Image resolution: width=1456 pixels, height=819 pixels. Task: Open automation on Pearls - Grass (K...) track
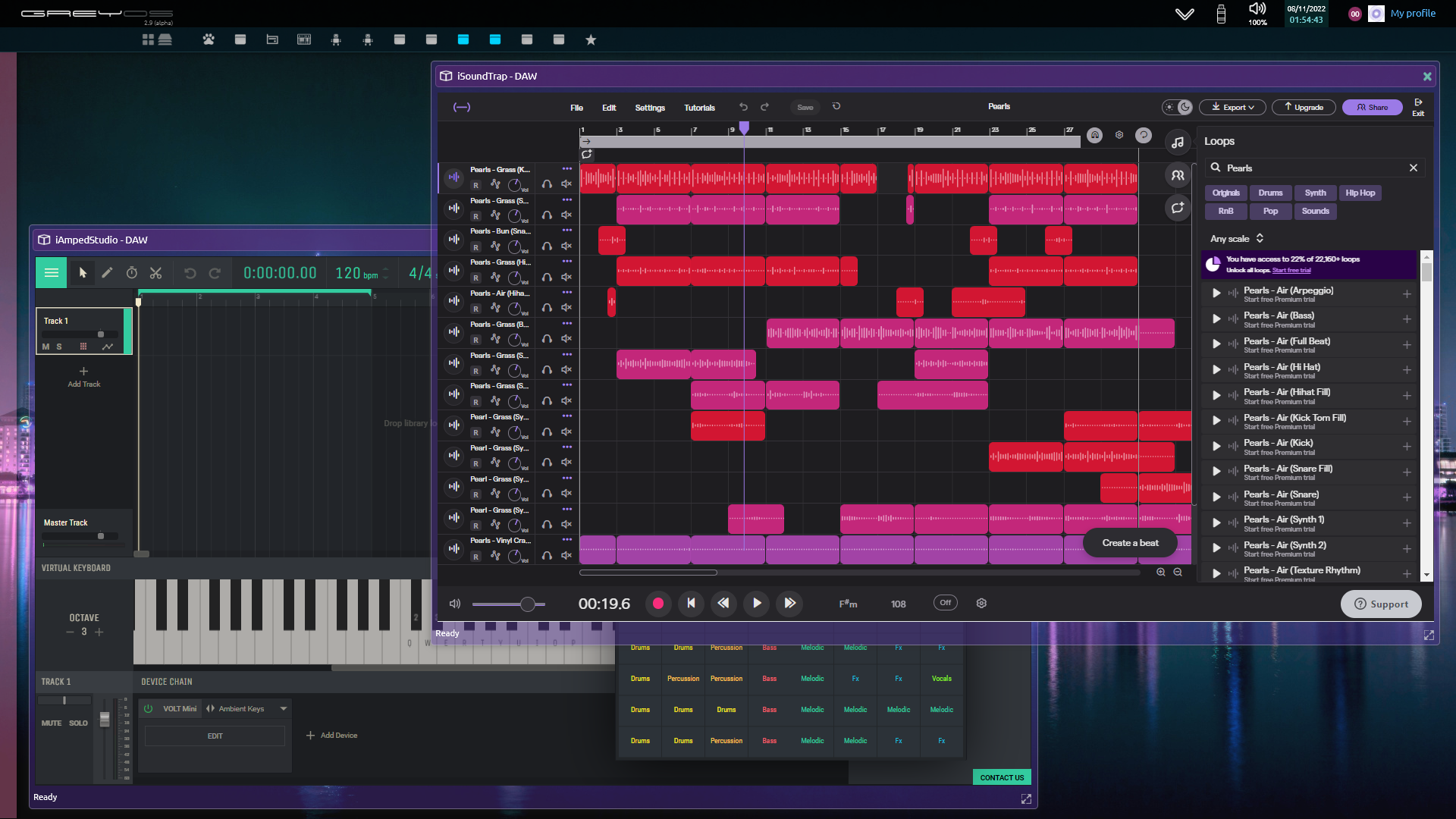(495, 184)
